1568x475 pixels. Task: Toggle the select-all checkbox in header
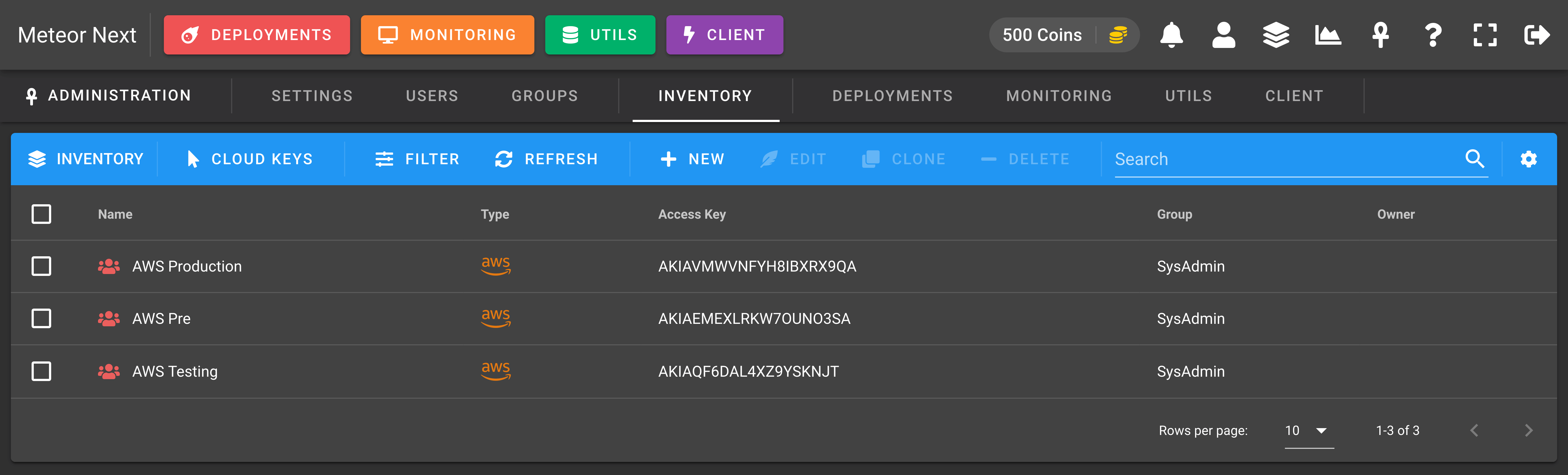[x=41, y=214]
